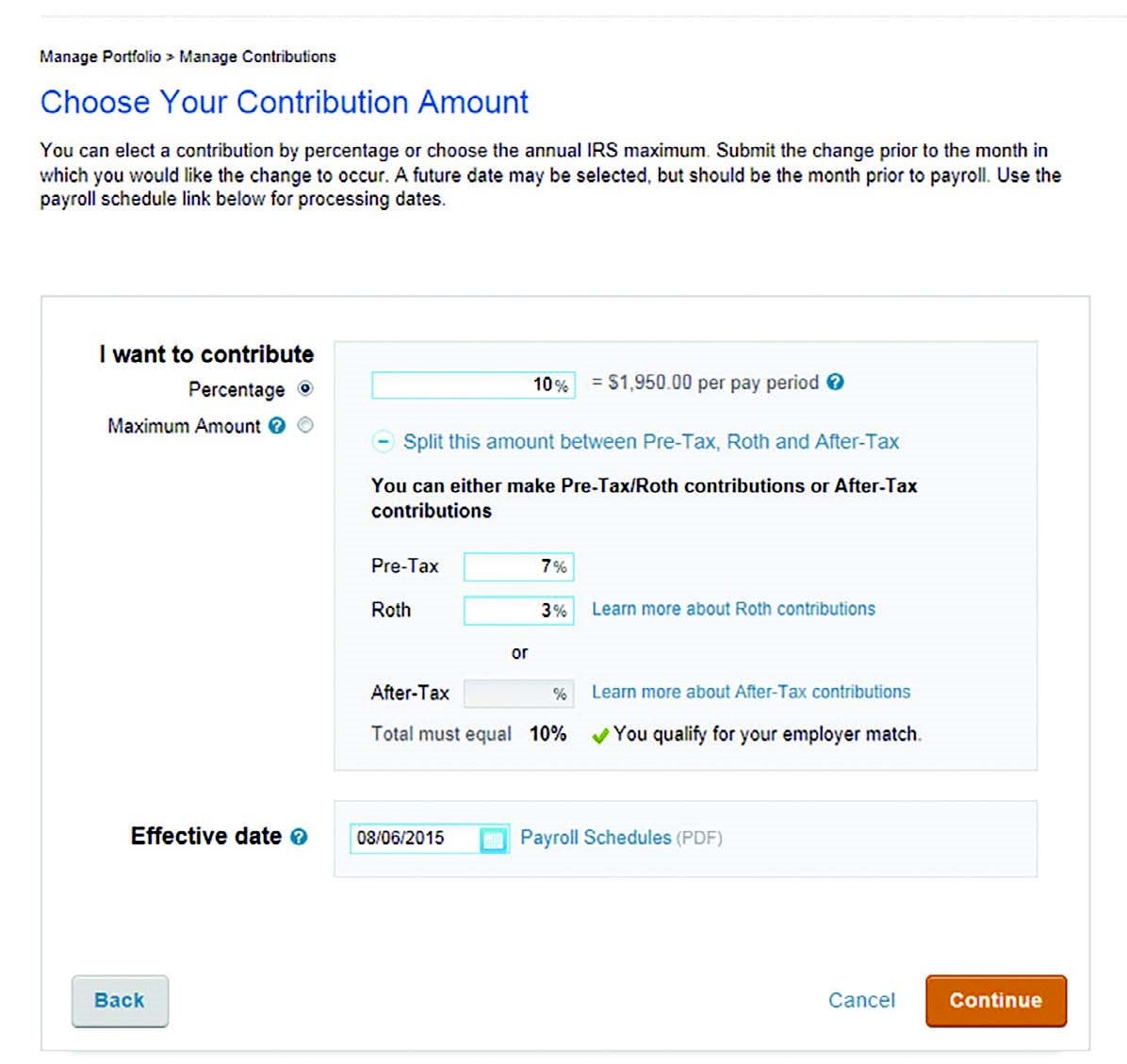Click the Roth percentage input field

coord(517,611)
